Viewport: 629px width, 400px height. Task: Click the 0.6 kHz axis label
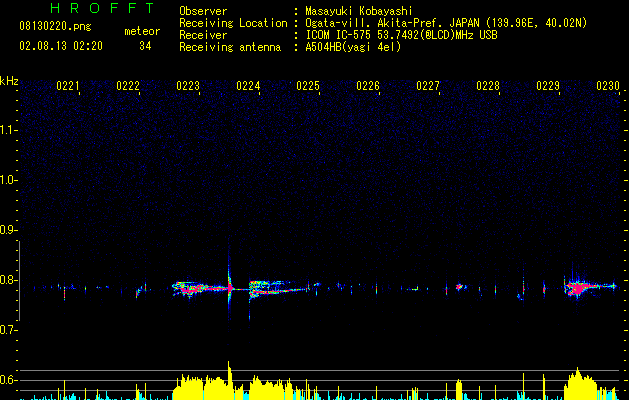[x=8, y=380]
